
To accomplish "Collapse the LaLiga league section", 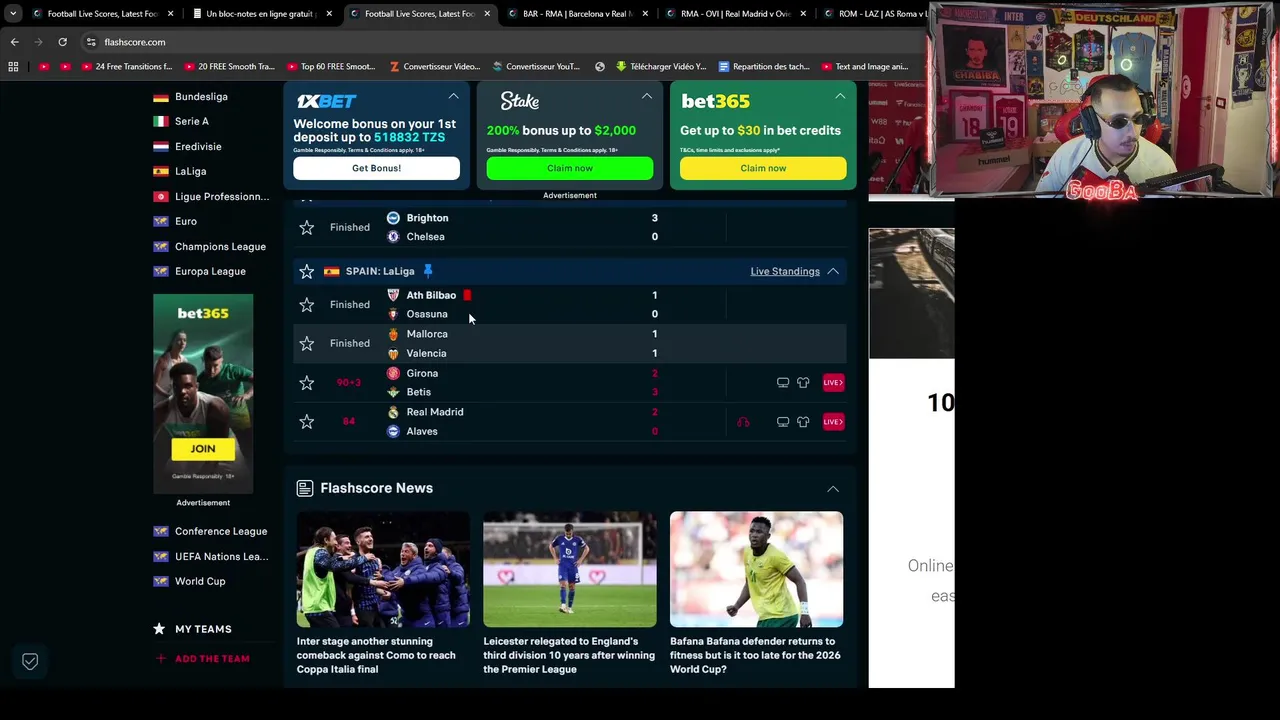I will tap(833, 271).
